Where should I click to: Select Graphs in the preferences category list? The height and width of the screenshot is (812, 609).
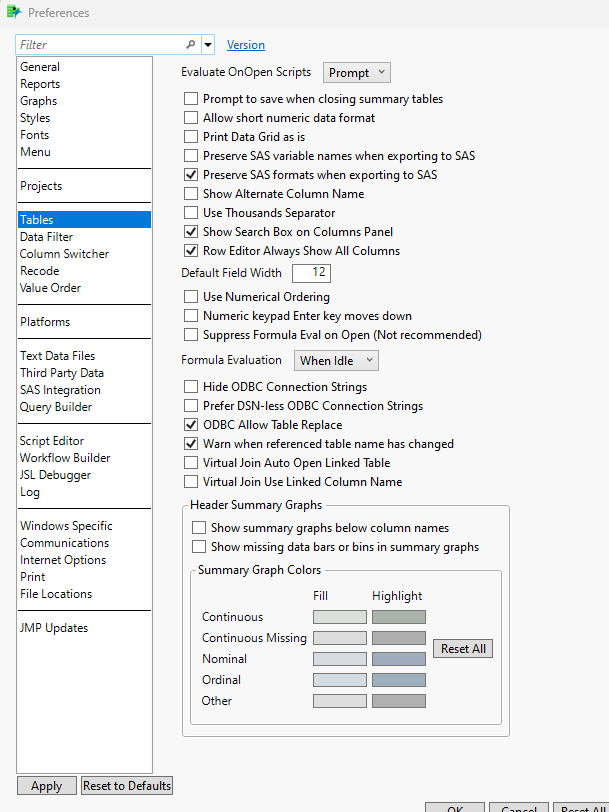(39, 101)
